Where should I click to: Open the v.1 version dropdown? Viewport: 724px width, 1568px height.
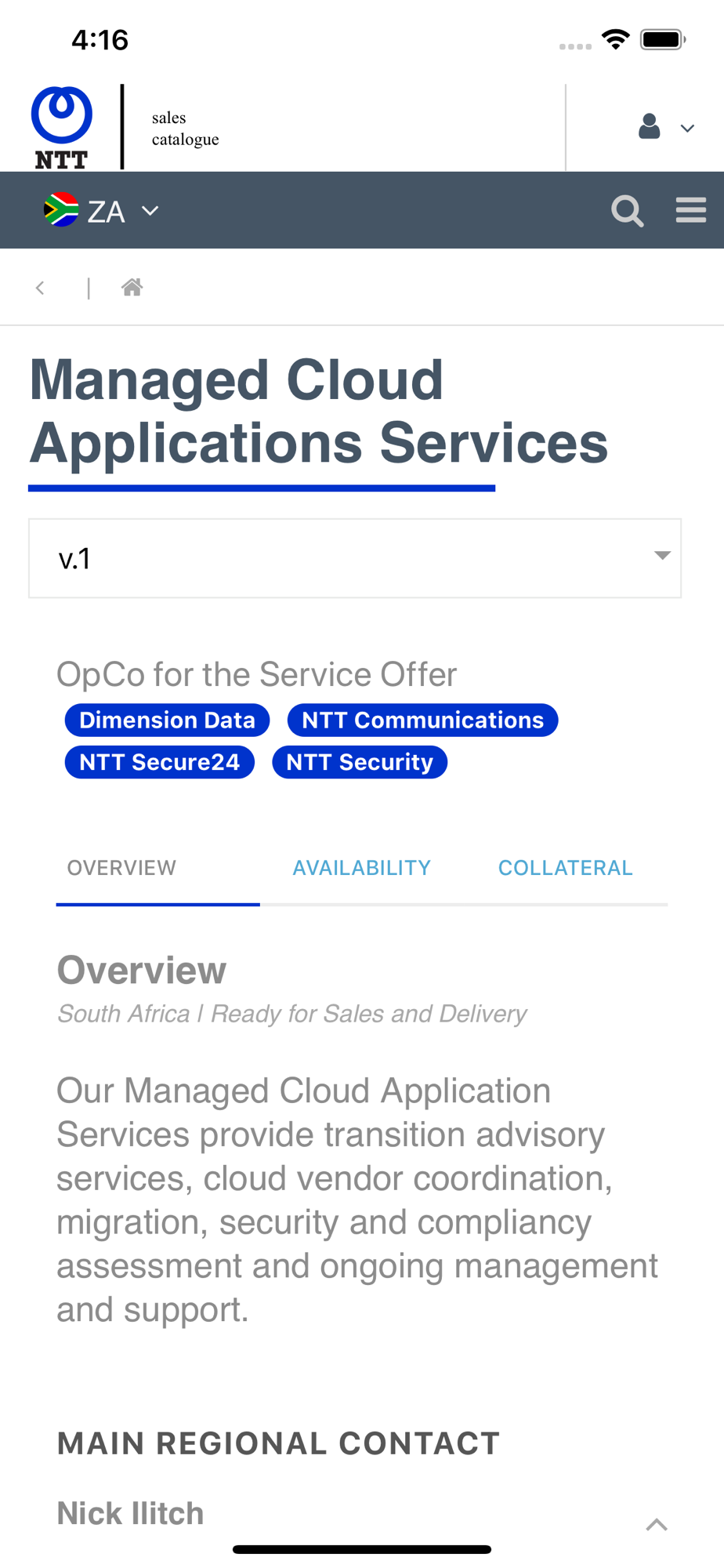click(355, 558)
